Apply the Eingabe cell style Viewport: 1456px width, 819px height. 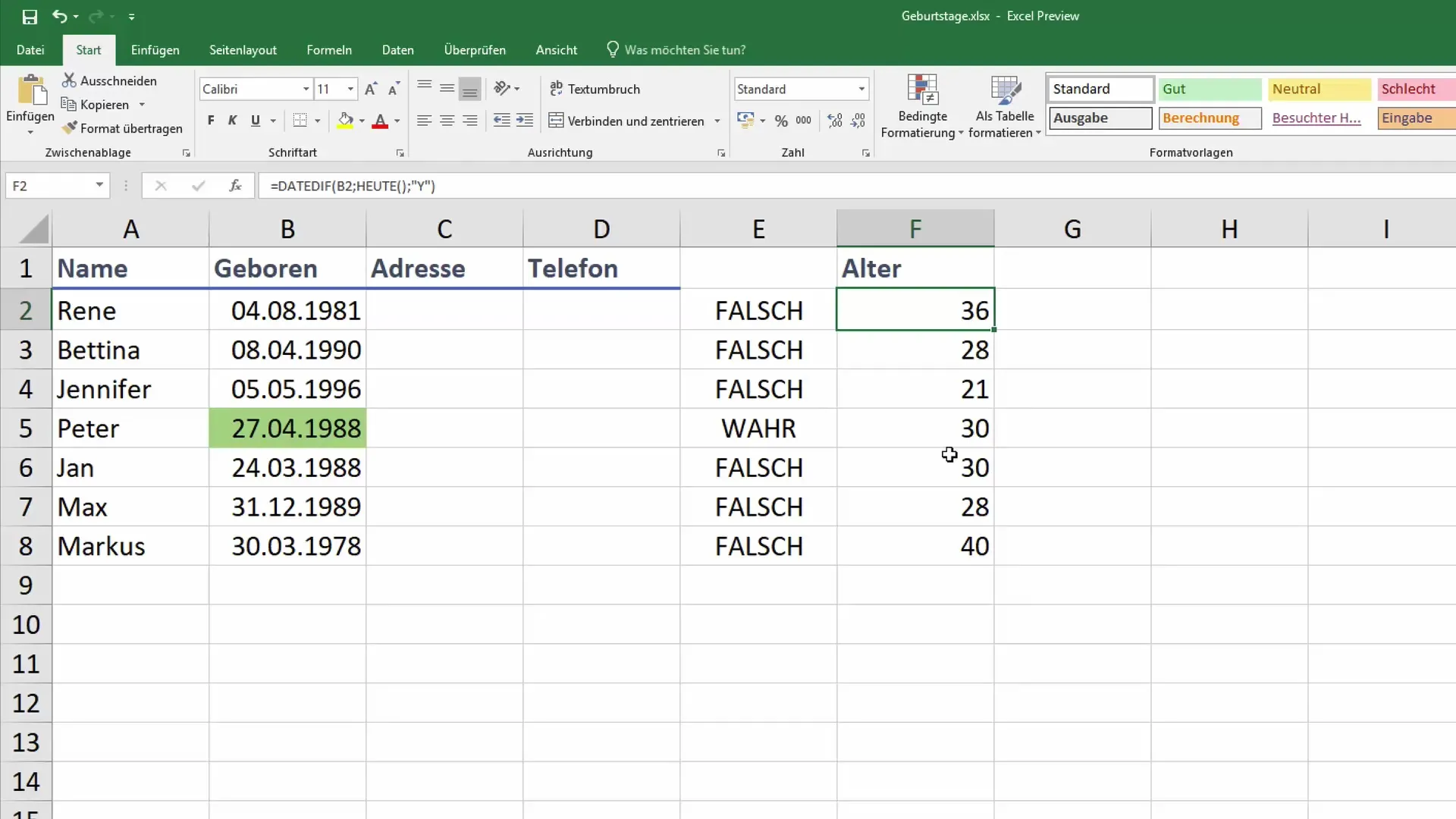click(x=1417, y=118)
